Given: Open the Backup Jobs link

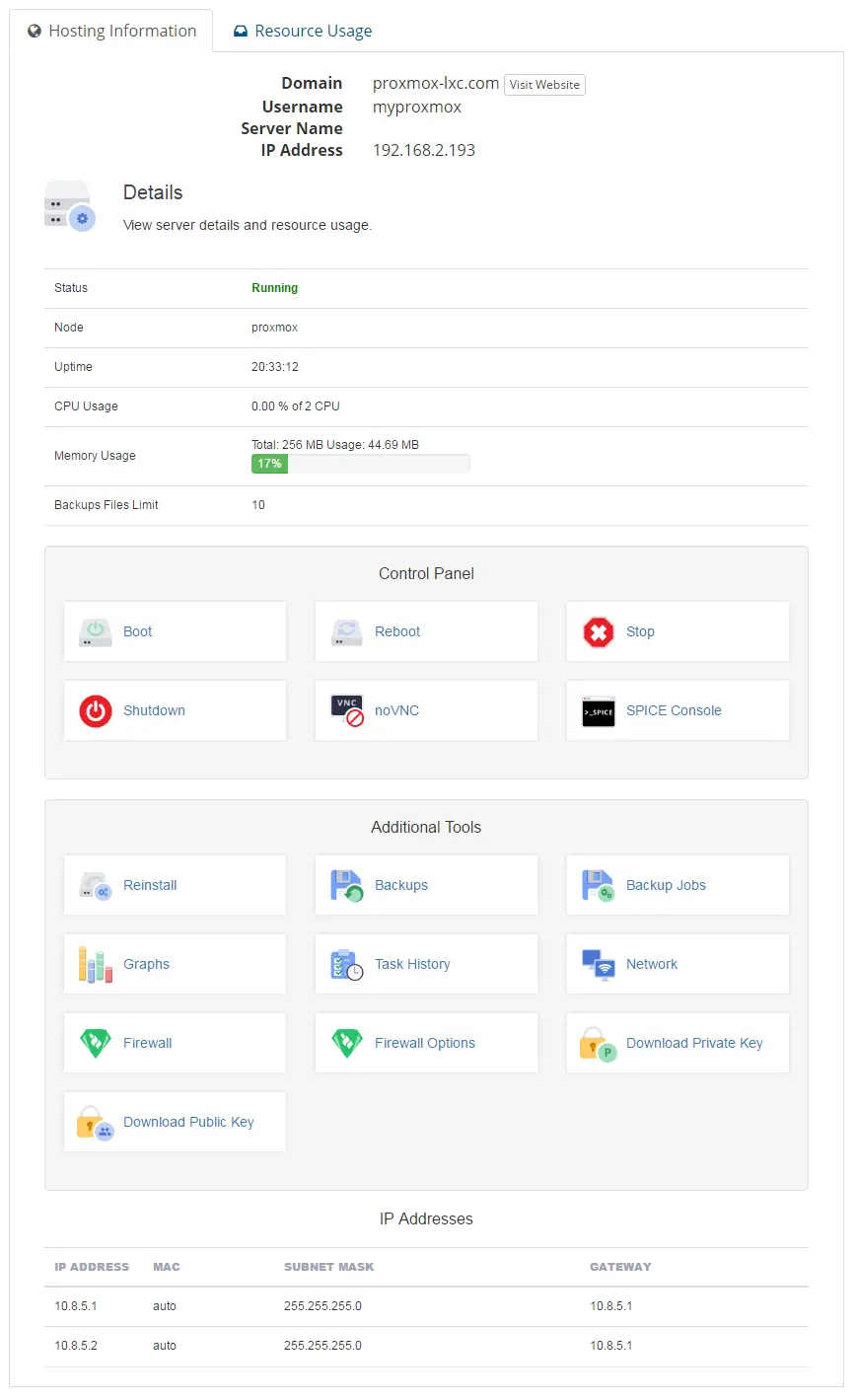Looking at the screenshot, I should coord(666,885).
